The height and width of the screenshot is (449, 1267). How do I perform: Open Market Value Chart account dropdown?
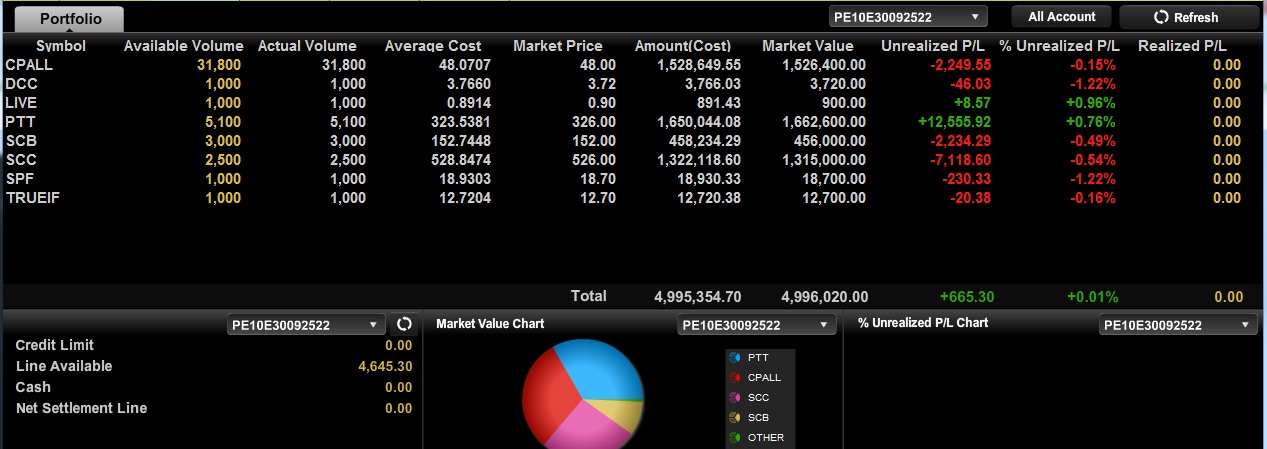tap(757, 325)
